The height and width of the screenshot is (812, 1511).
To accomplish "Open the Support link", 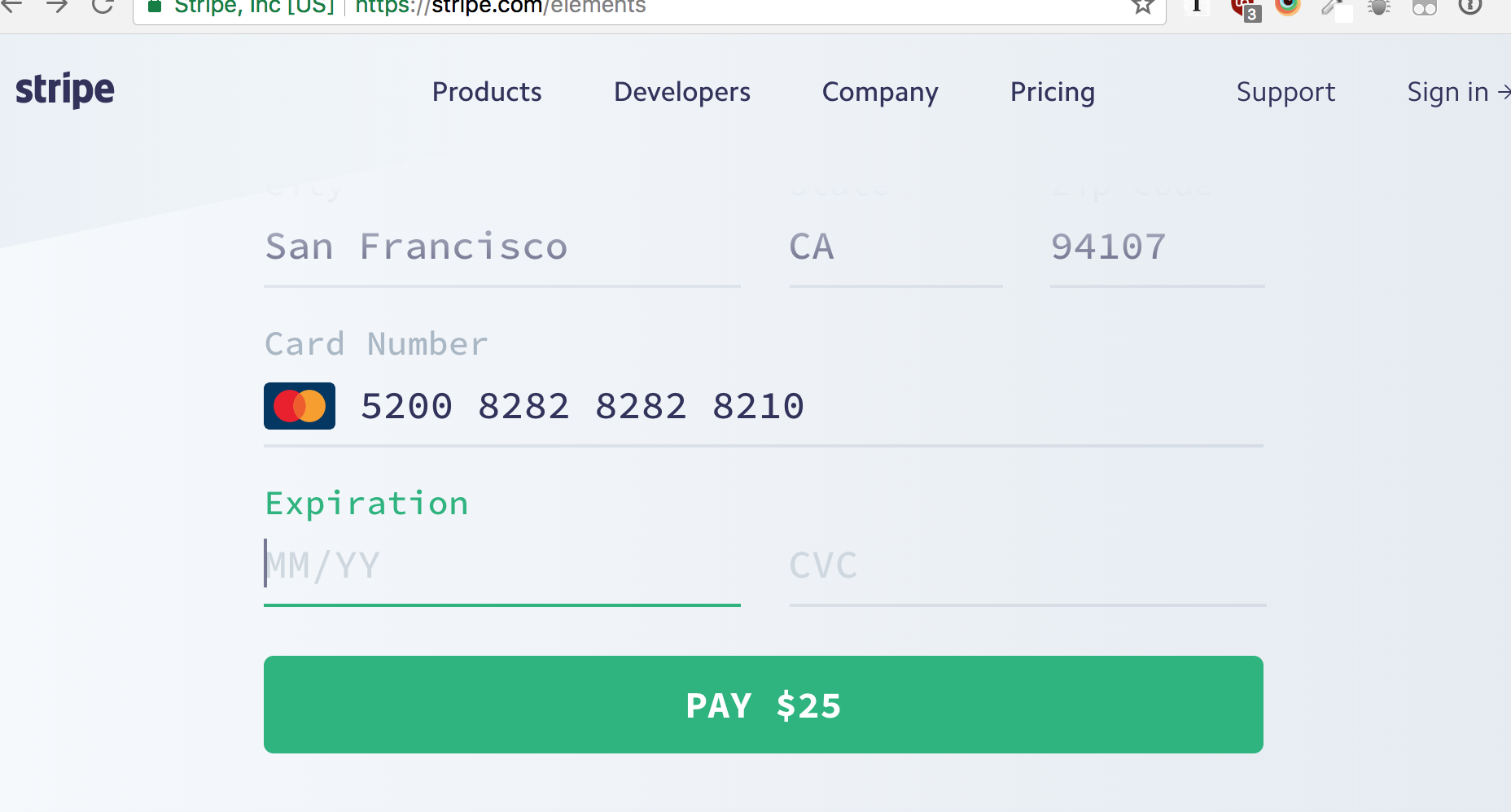I will (x=1285, y=92).
